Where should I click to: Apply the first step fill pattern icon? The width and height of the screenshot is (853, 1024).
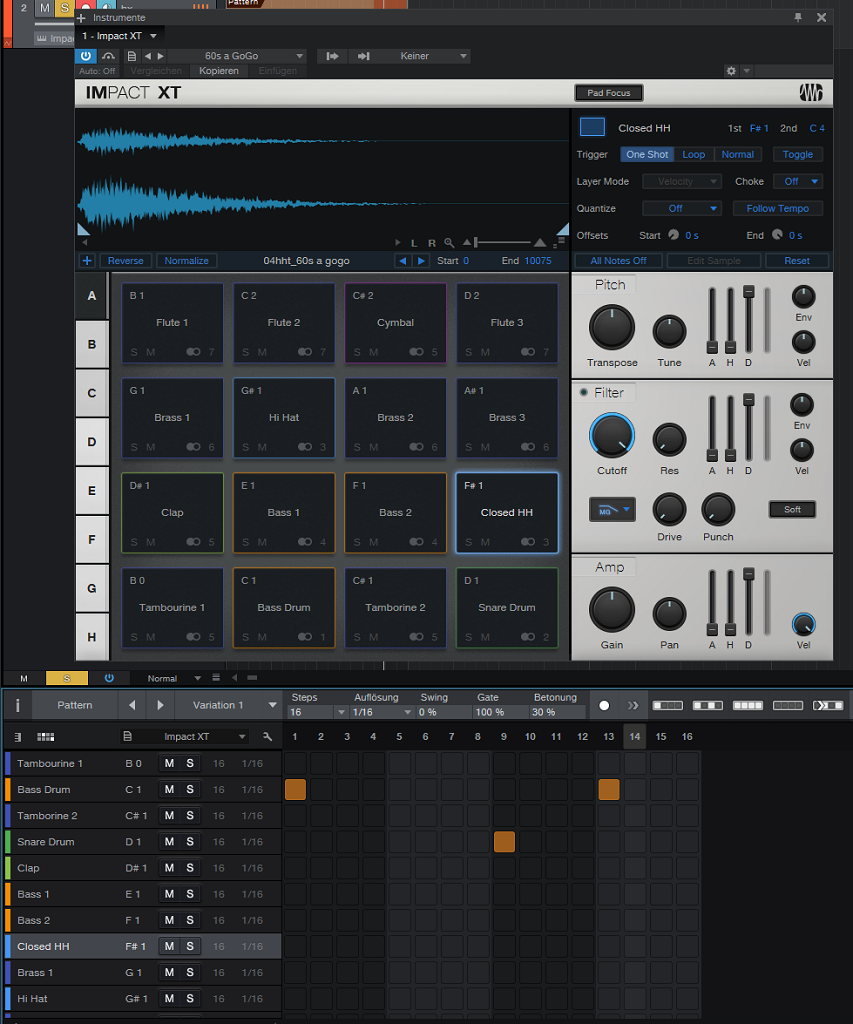point(668,705)
